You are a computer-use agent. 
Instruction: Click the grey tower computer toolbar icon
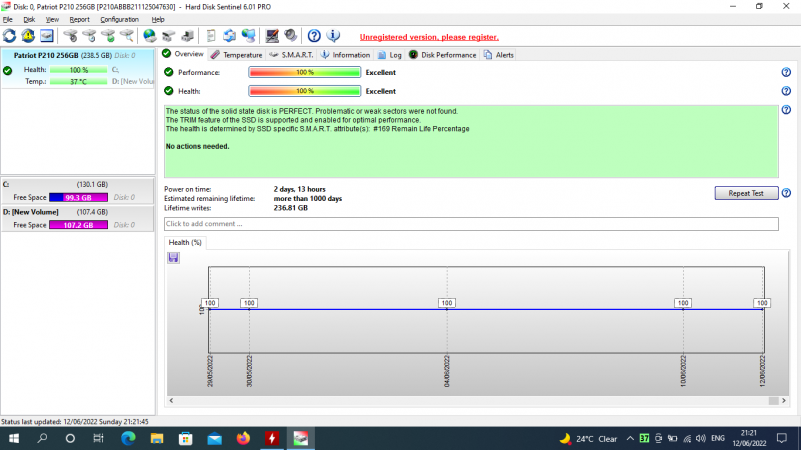187,36
